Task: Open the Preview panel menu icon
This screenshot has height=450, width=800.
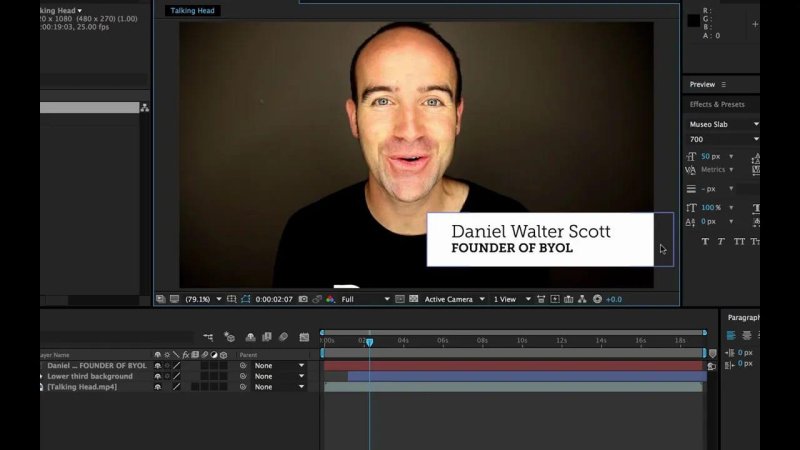Action: coord(723,85)
